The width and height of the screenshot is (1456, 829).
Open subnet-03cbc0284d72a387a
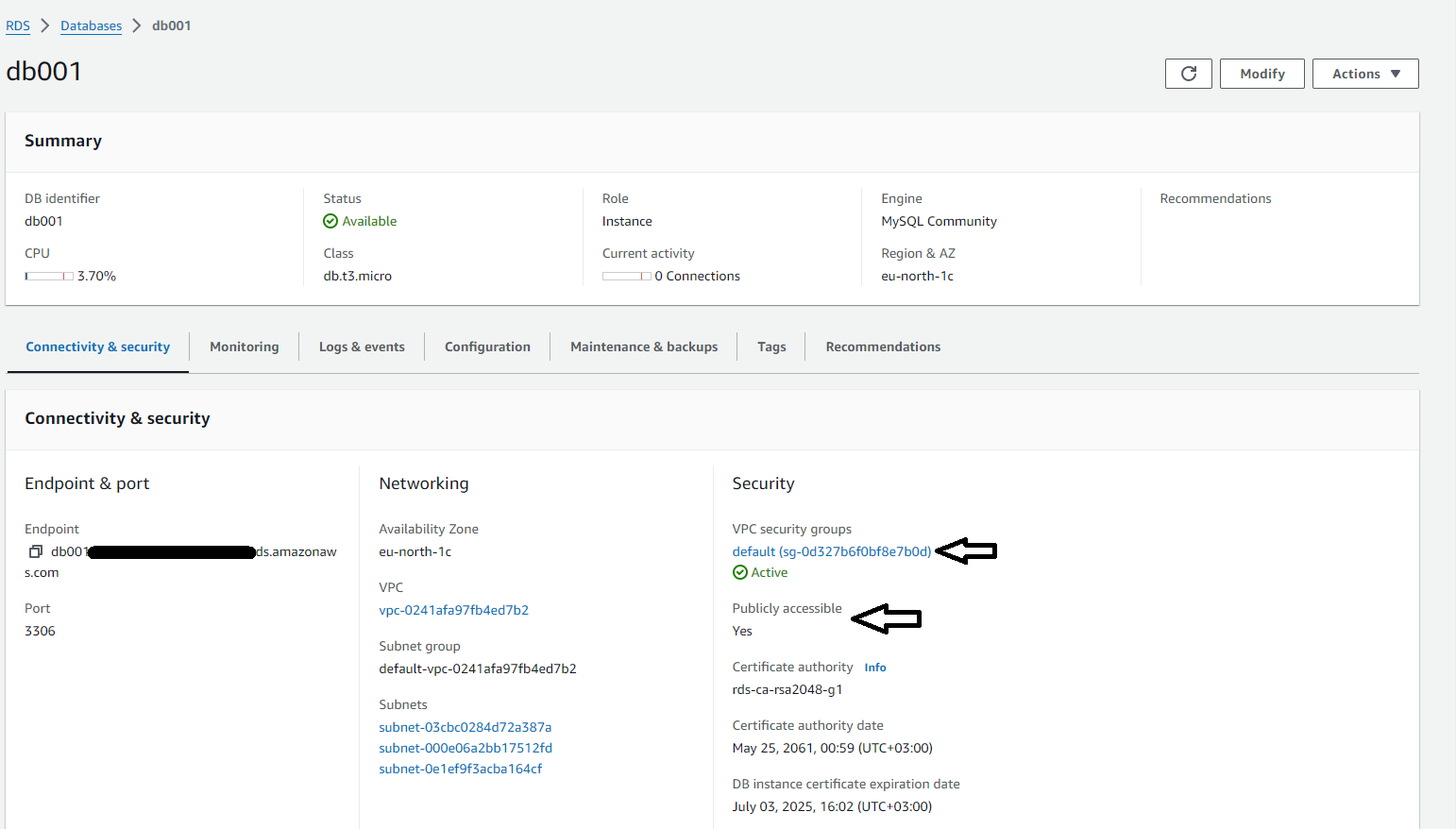(465, 726)
